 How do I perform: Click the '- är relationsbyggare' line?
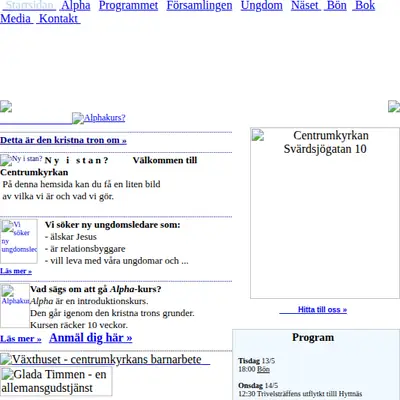pyautogui.click(x=85, y=249)
